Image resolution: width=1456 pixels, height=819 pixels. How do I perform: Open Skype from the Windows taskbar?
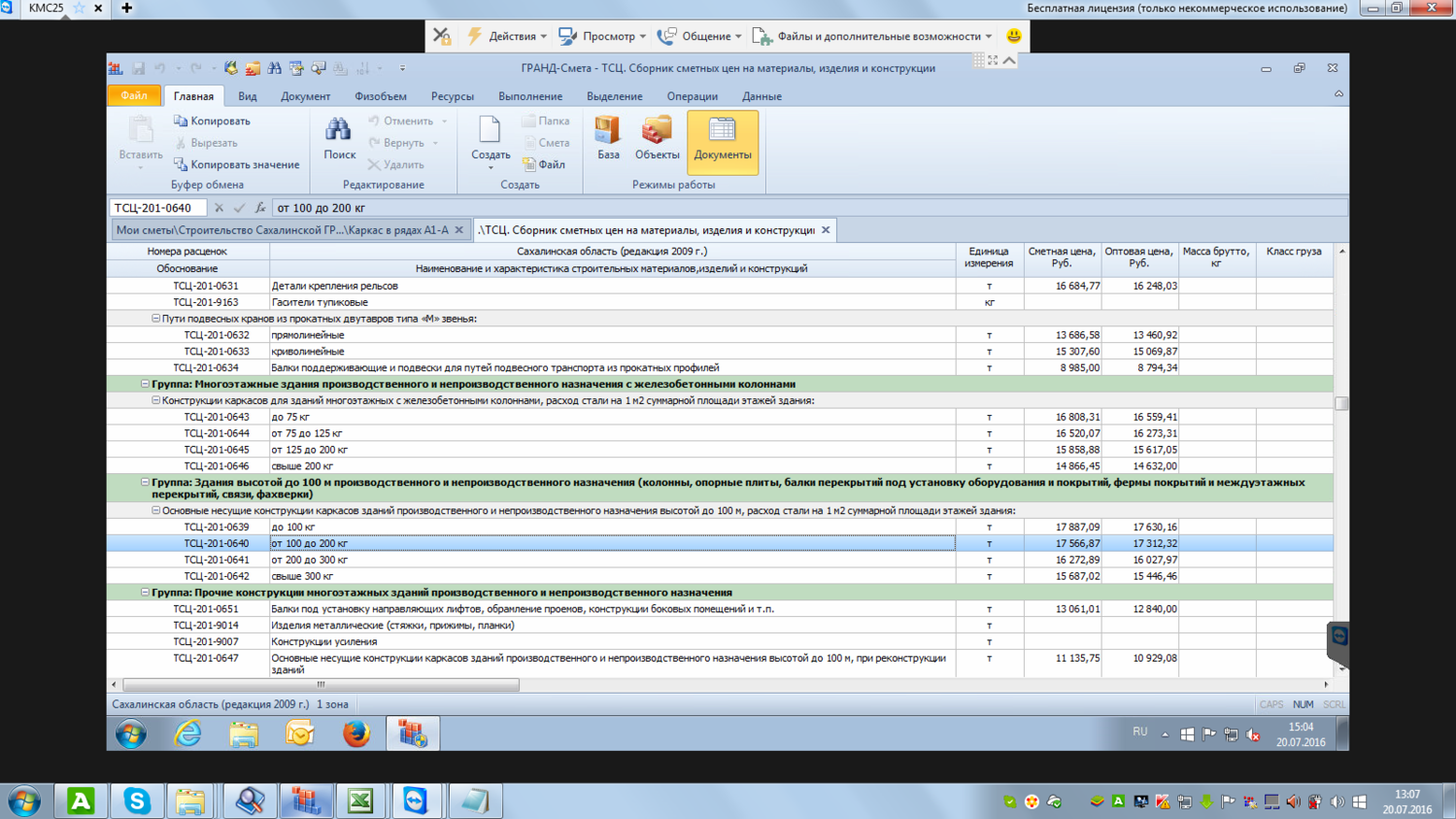[137, 801]
